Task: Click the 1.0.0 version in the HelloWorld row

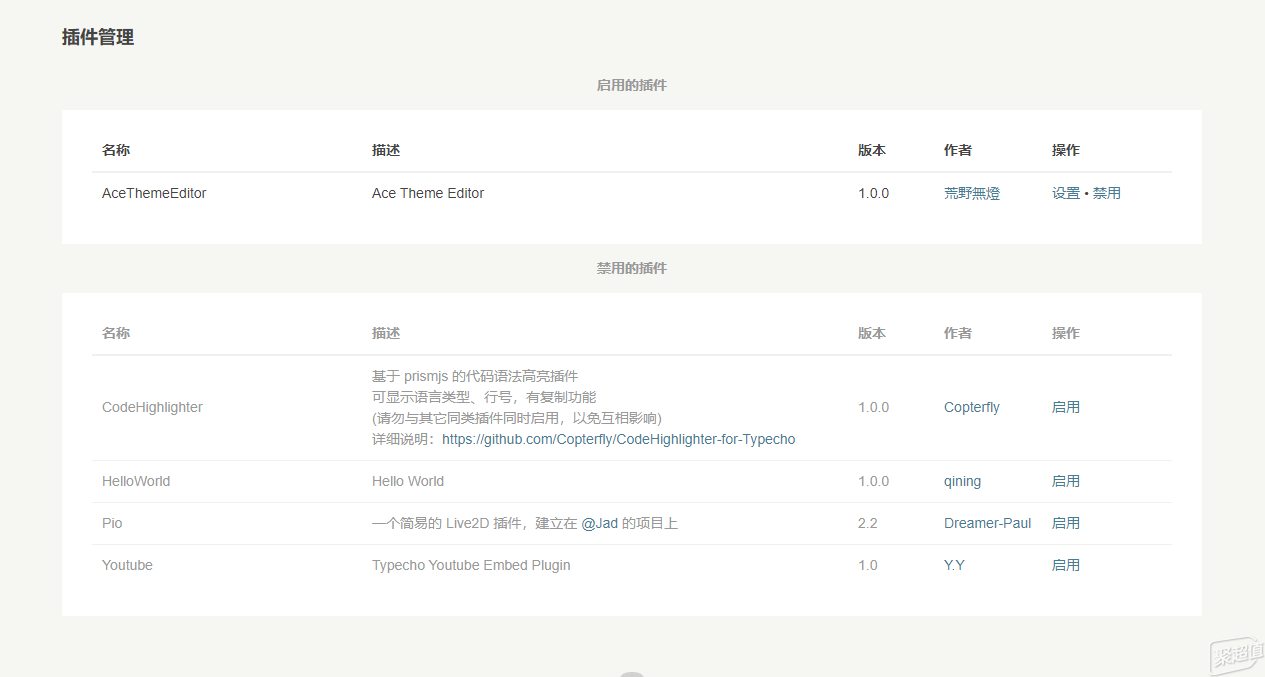Action: pos(873,481)
